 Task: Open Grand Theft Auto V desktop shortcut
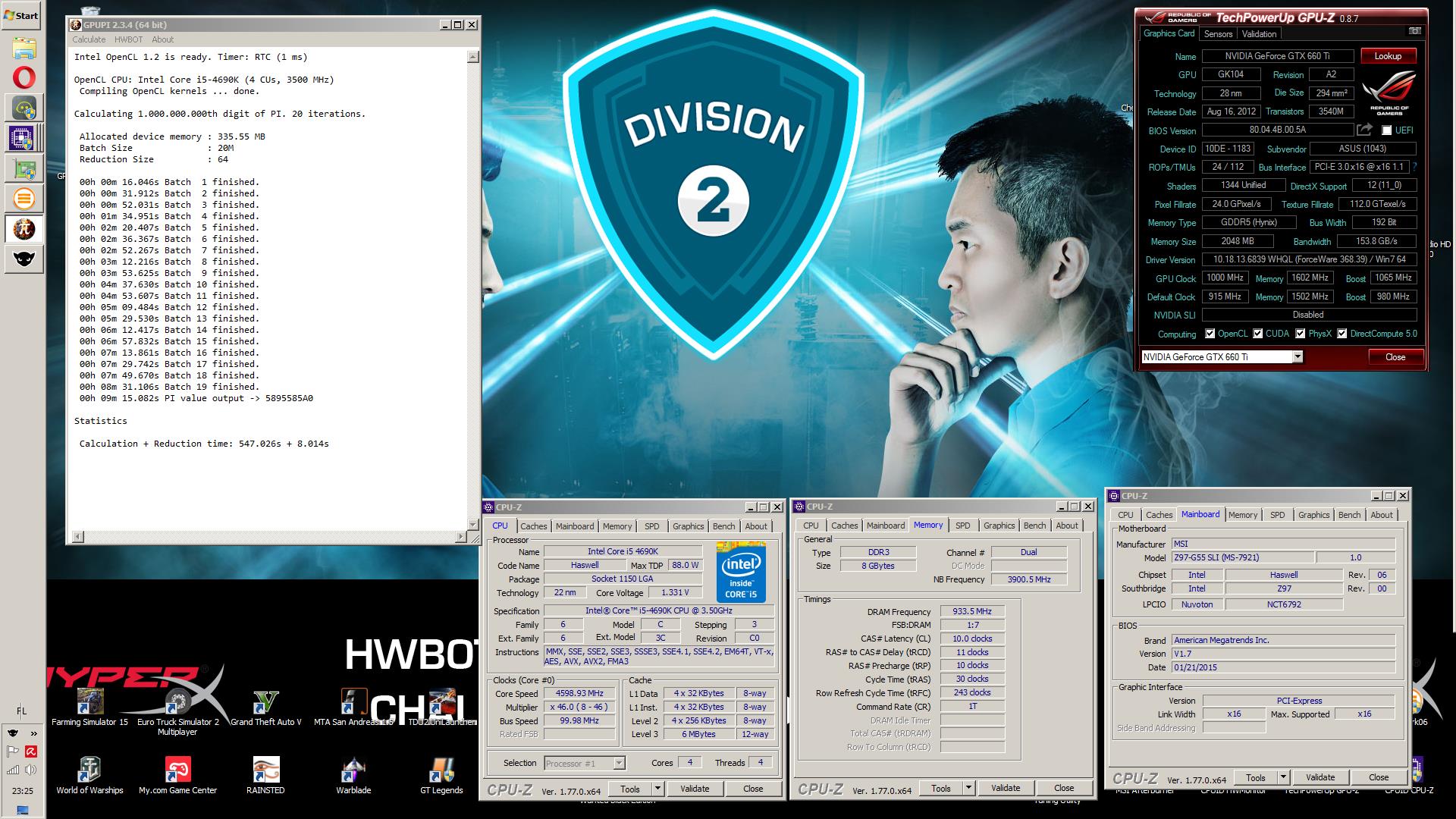(265, 708)
